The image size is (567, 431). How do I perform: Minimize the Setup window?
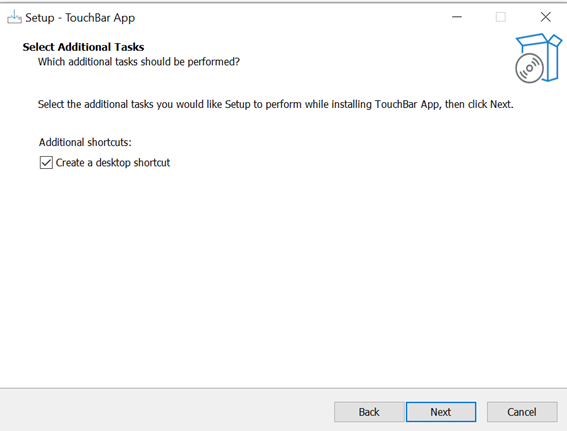457,17
